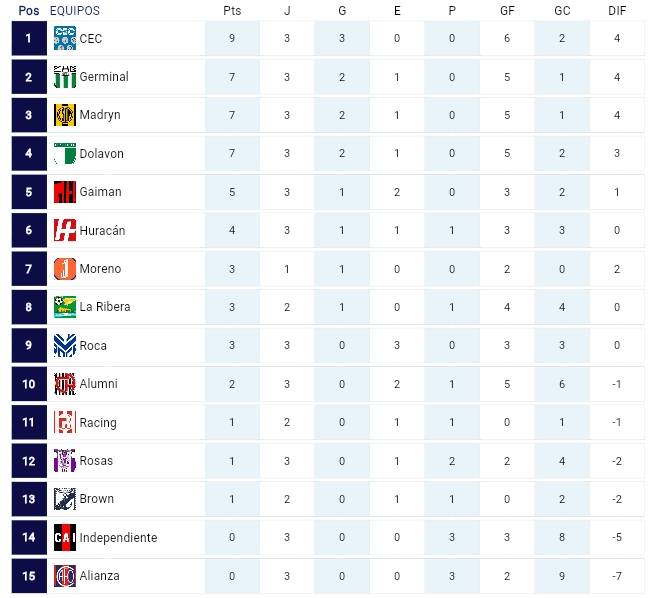
Task: Sort table by Pts column header
Action: click(x=232, y=10)
